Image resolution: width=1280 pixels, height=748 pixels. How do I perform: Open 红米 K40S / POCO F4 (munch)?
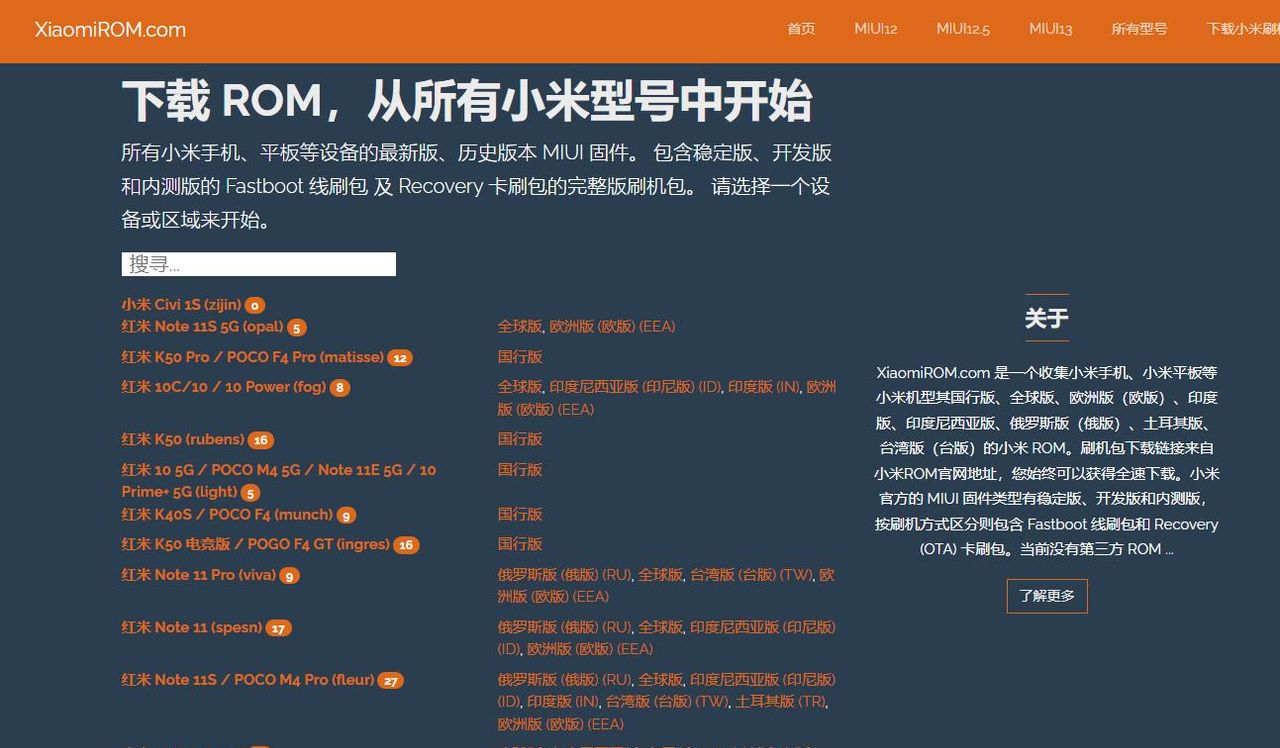227,514
